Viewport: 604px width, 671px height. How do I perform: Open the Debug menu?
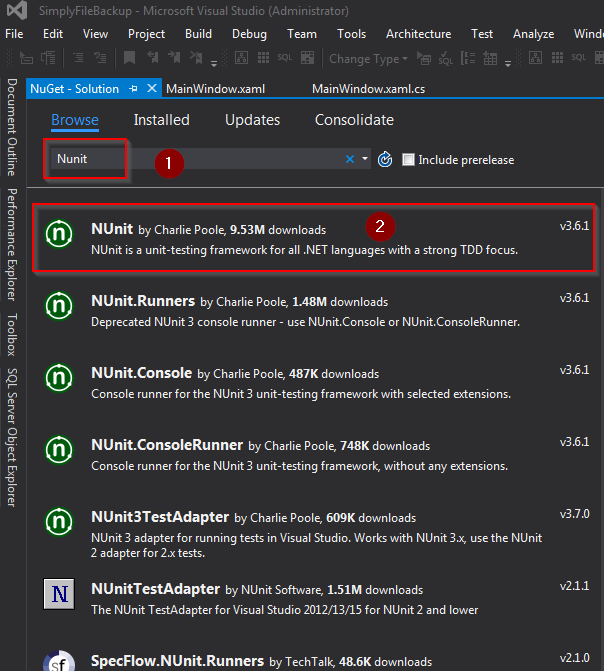(x=249, y=34)
